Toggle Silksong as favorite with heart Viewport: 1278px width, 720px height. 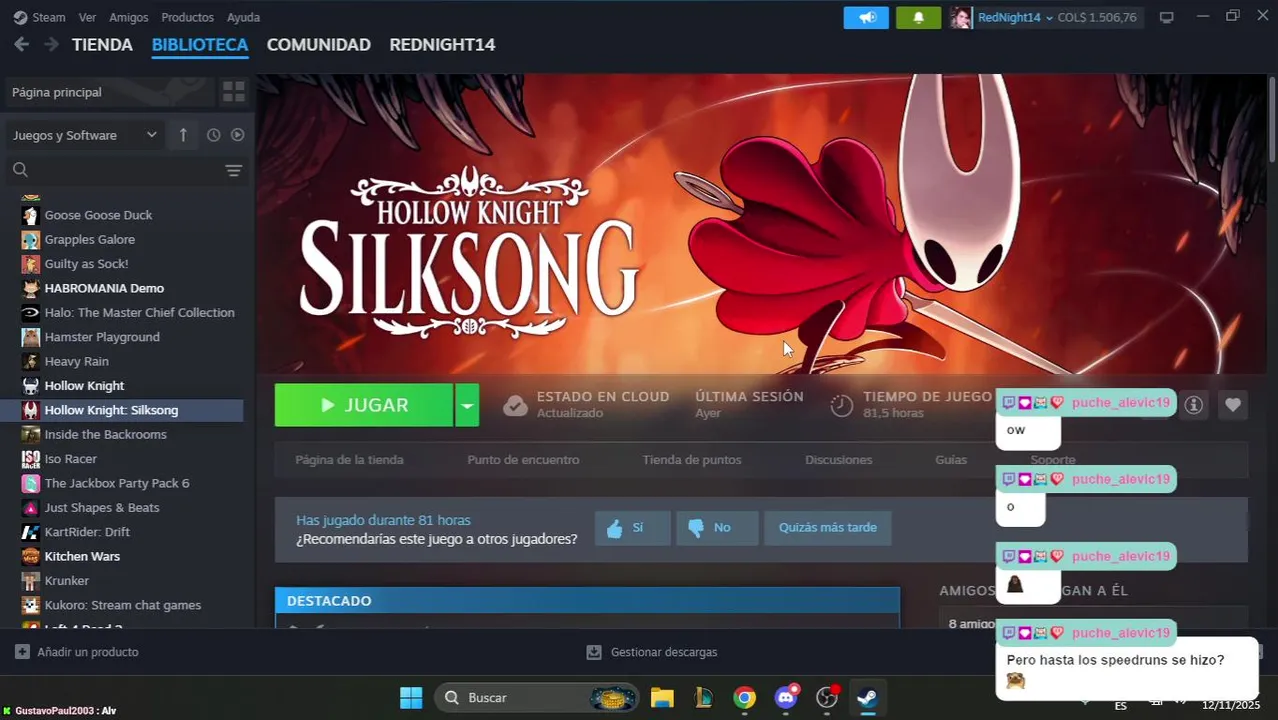click(x=1233, y=405)
